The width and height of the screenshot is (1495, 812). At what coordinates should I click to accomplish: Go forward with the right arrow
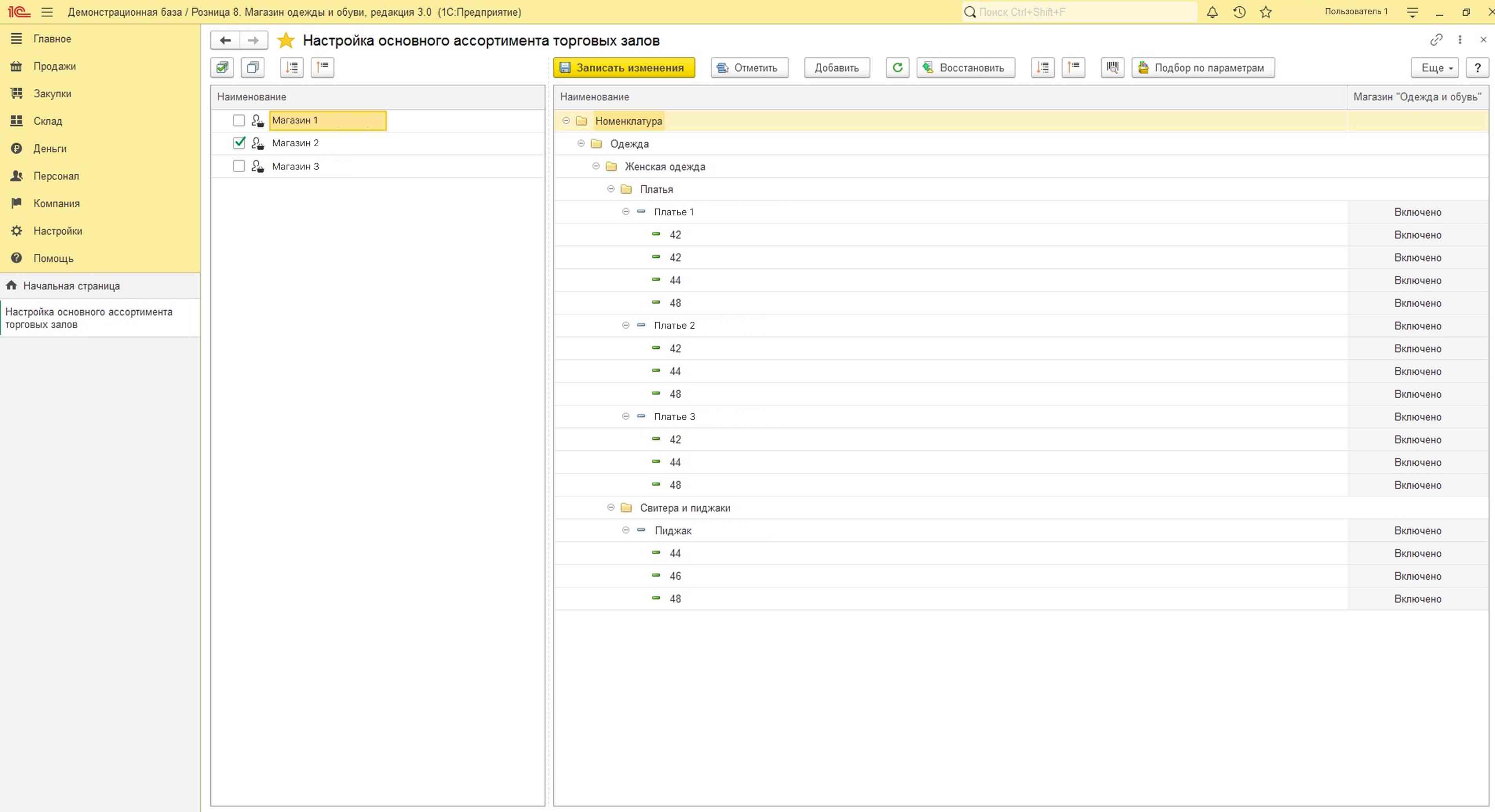coord(253,40)
